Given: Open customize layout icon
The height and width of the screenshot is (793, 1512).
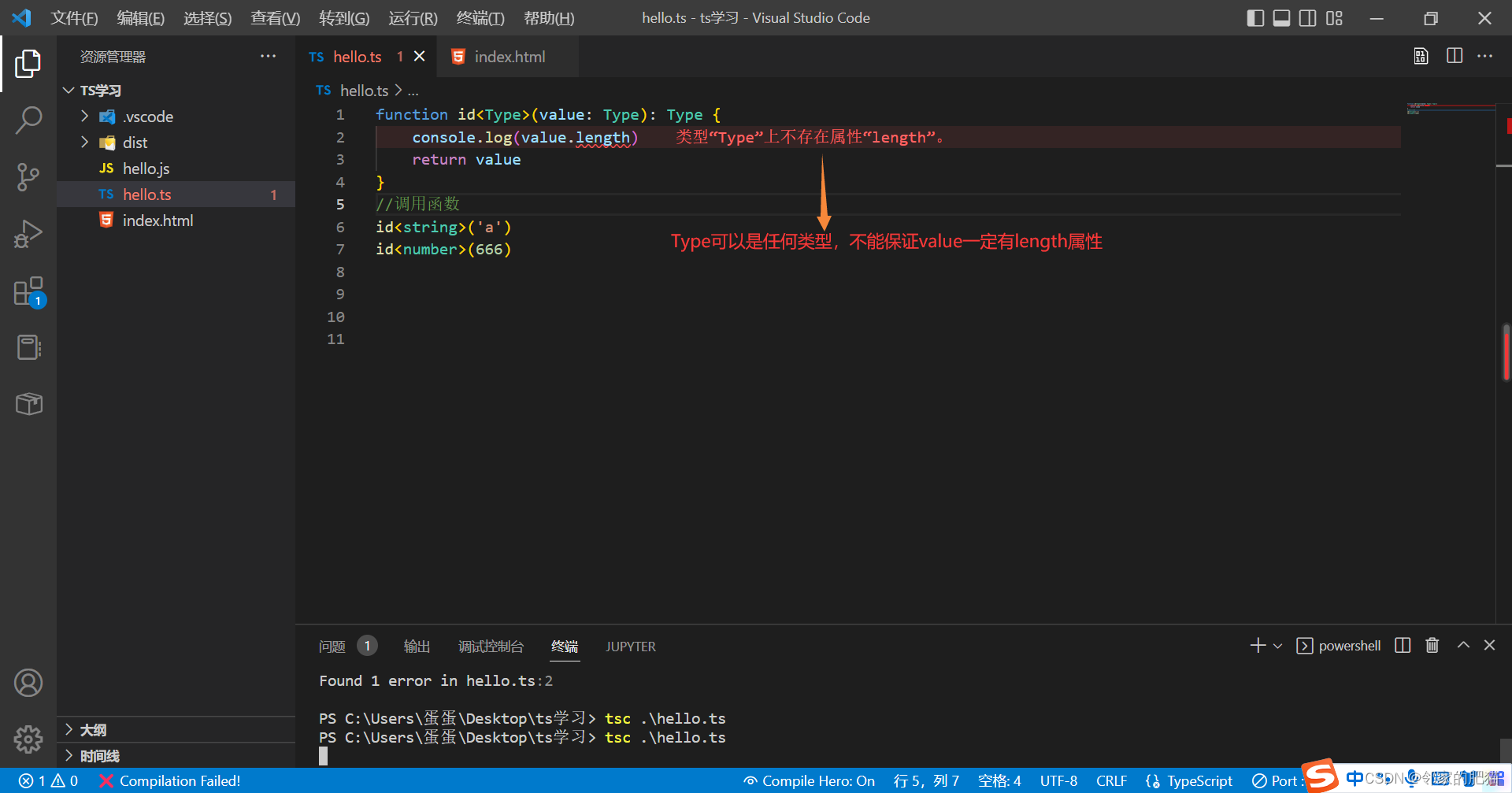Looking at the screenshot, I should (x=1334, y=18).
